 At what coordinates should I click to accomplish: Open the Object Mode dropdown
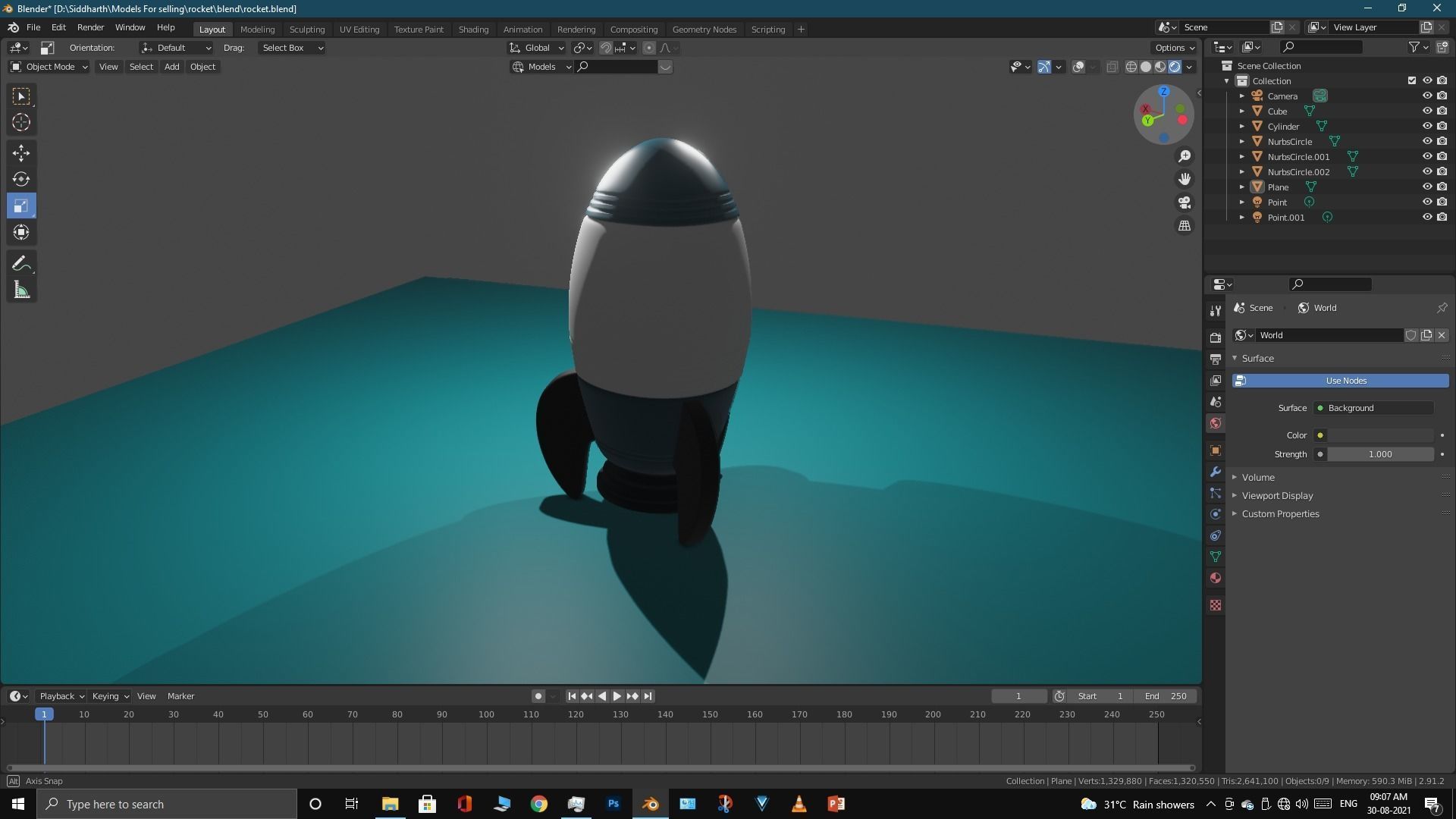coord(49,67)
